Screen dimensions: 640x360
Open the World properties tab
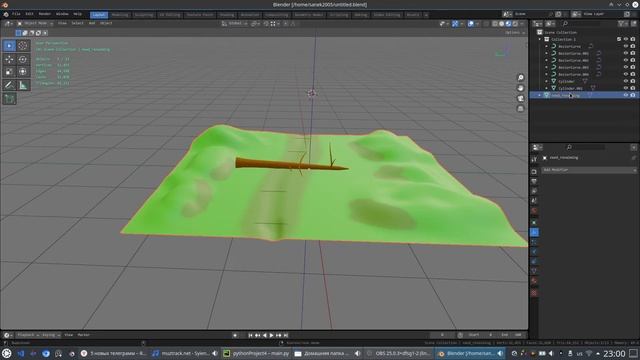click(x=534, y=211)
